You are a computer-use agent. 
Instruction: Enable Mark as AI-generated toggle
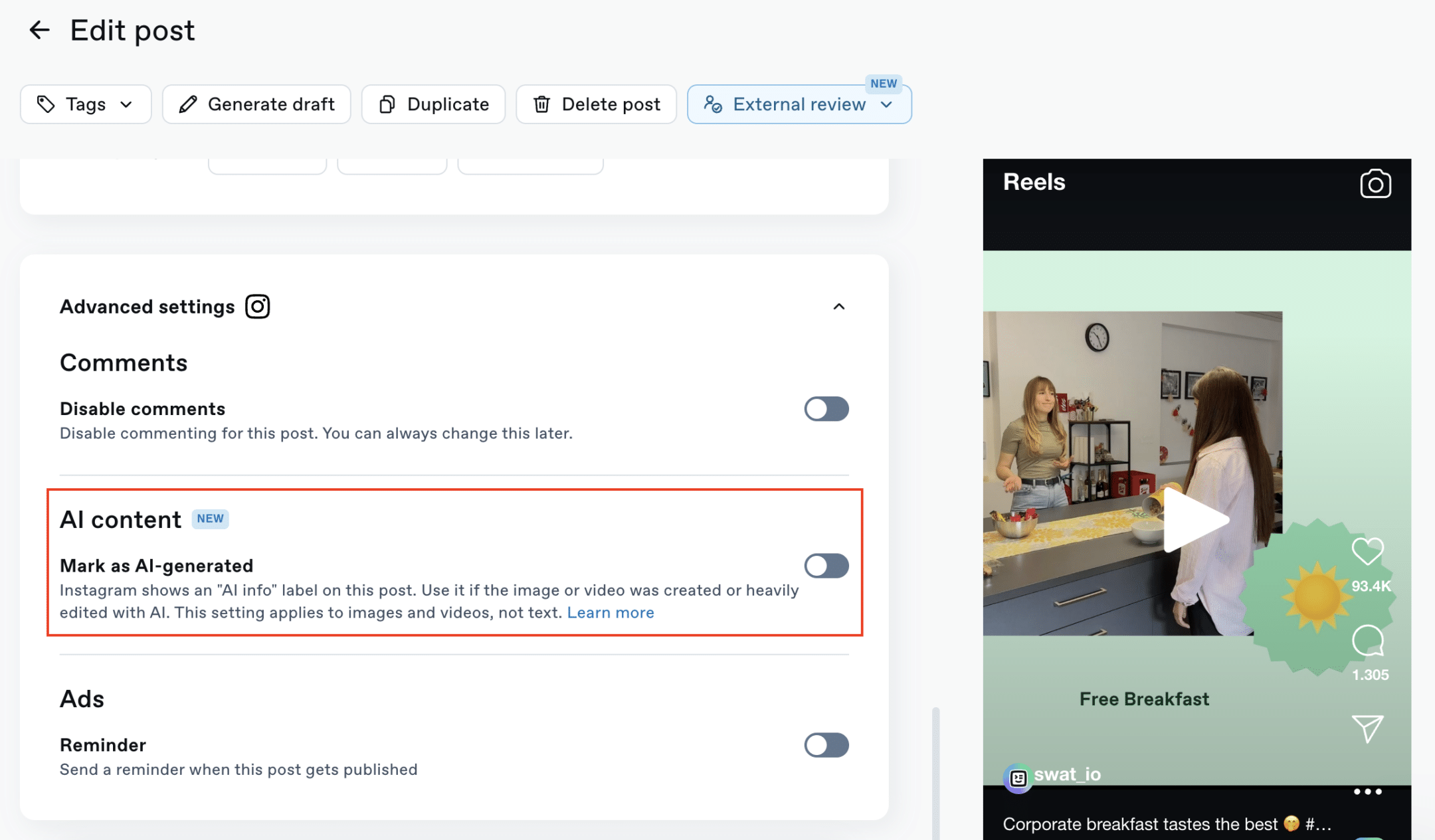[x=826, y=566]
